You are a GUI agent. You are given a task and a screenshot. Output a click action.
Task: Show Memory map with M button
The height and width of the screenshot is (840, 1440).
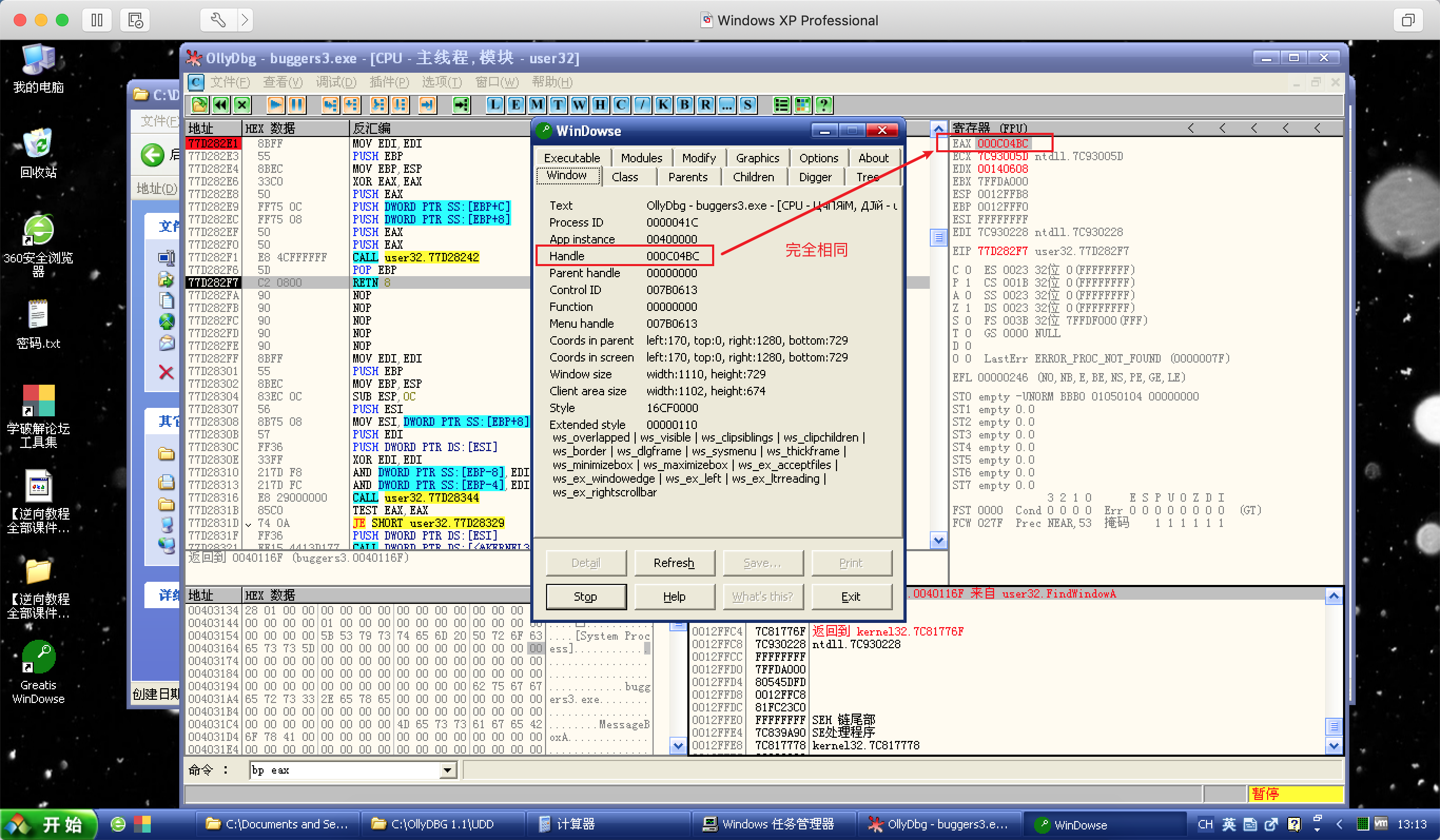click(537, 104)
